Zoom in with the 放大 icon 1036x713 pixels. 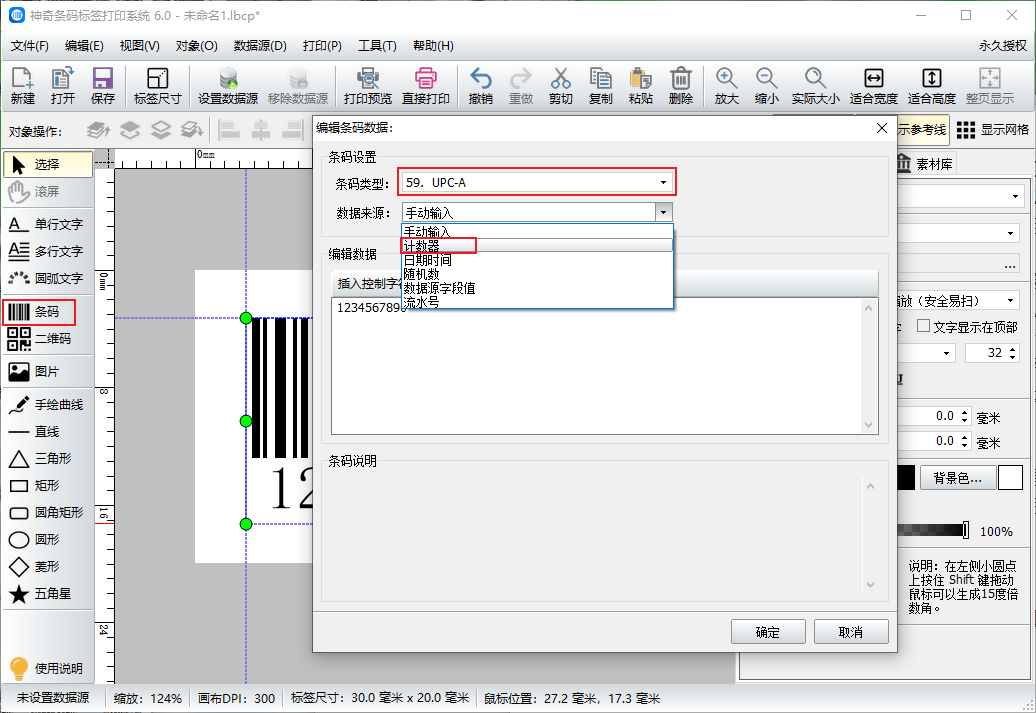pos(726,86)
